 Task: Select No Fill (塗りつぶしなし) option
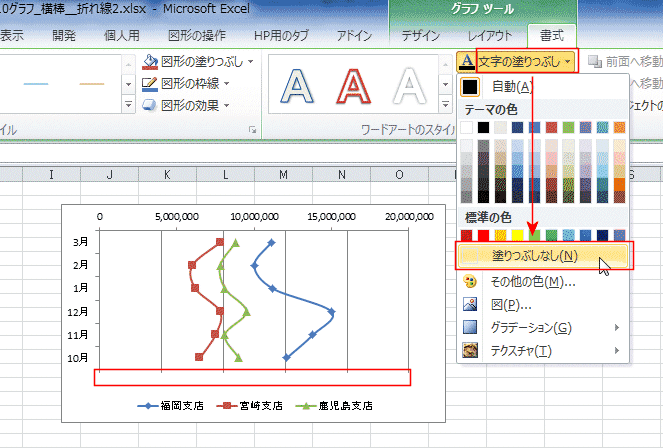[x=535, y=256]
